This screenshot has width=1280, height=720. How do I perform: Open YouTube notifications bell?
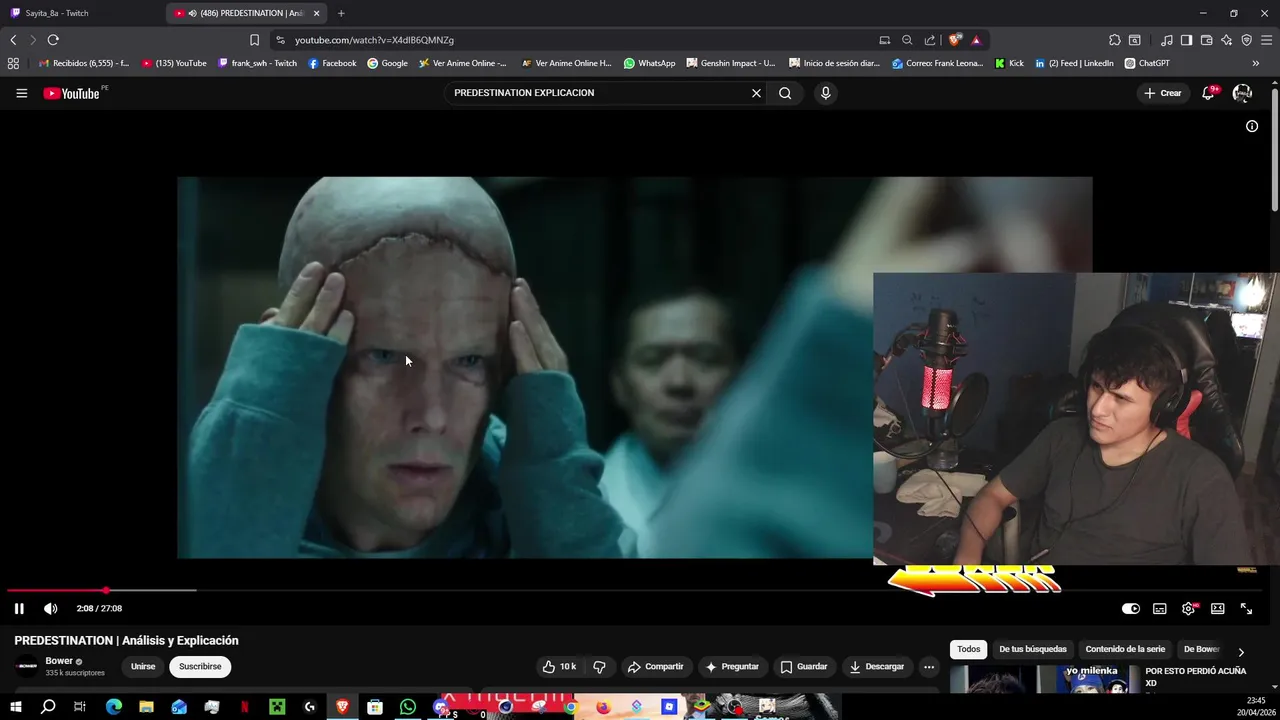1208,93
